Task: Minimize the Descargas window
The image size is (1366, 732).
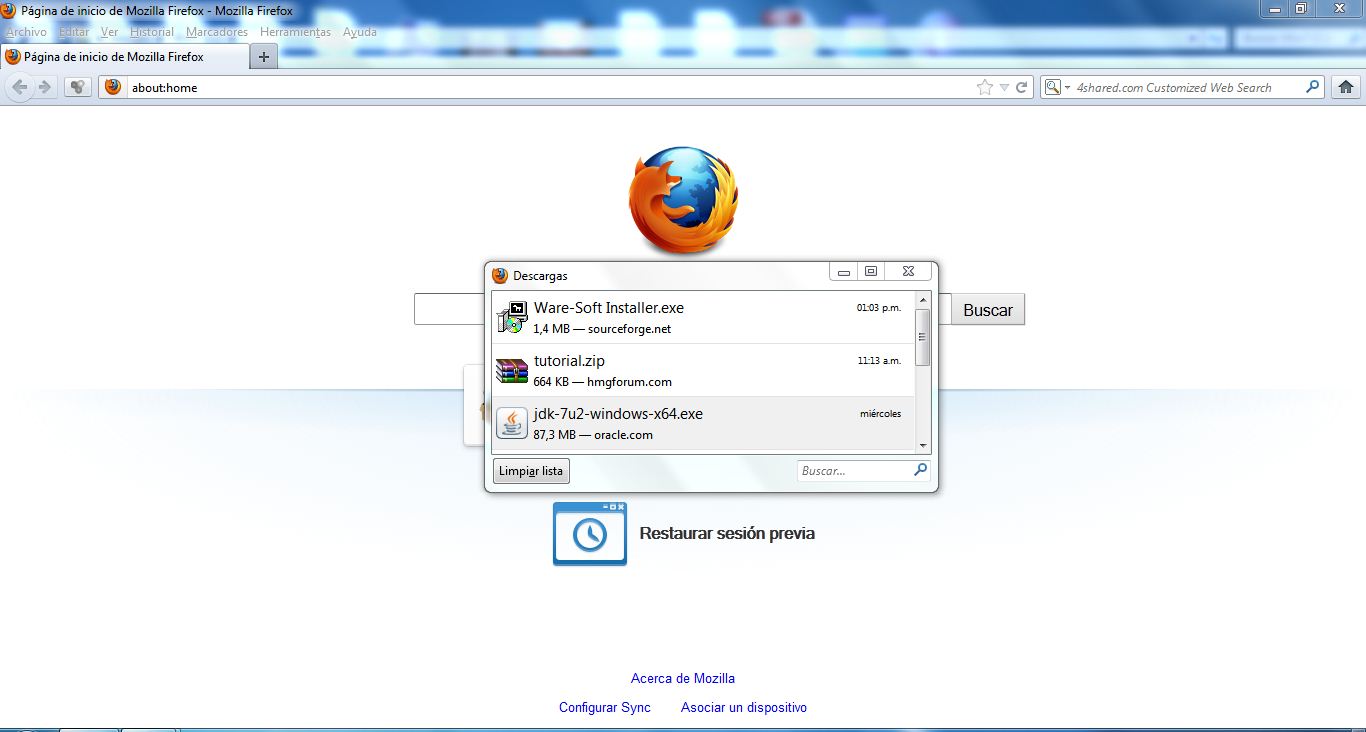Action: [x=844, y=272]
